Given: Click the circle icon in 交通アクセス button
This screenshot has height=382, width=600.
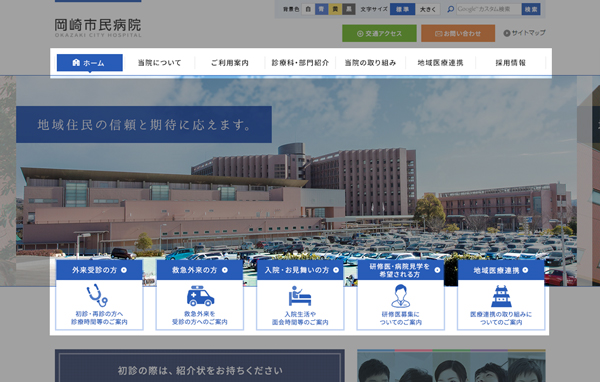Looking at the screenshot, I should click(x=360, y=34).
